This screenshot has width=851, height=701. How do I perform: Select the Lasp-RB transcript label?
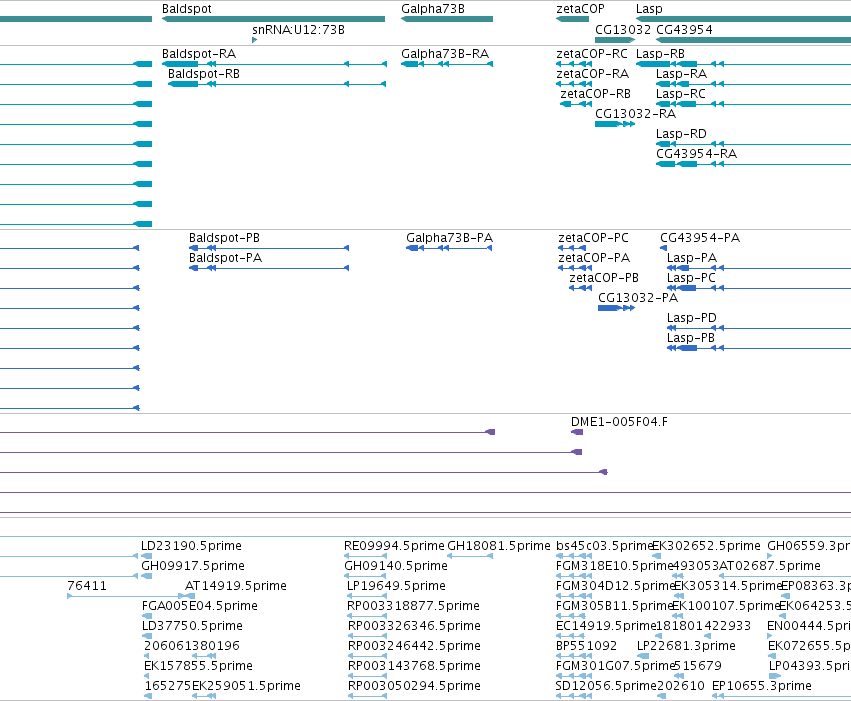coord(660,54)
